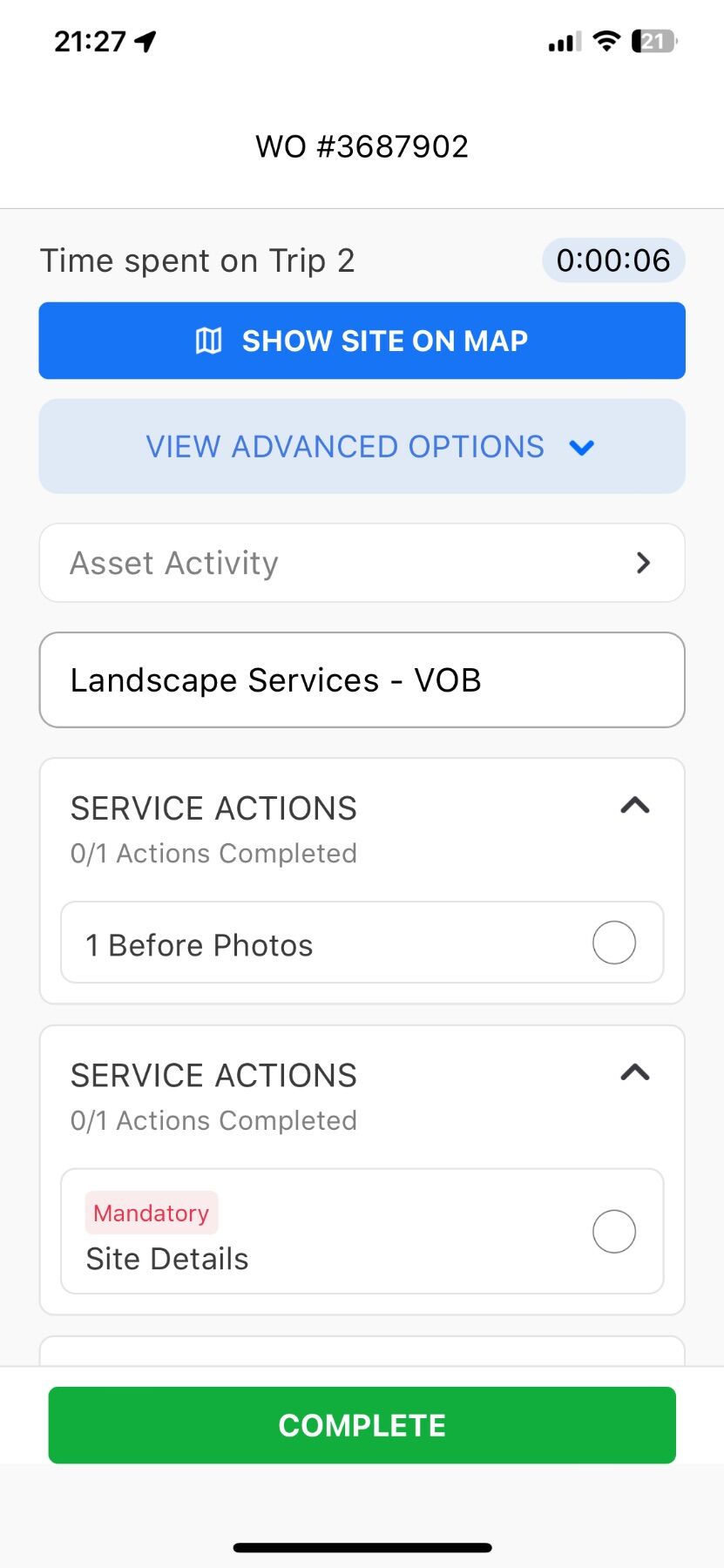Collapse the second Service Actions section
724x1568 pixels.
[635, 1072]
